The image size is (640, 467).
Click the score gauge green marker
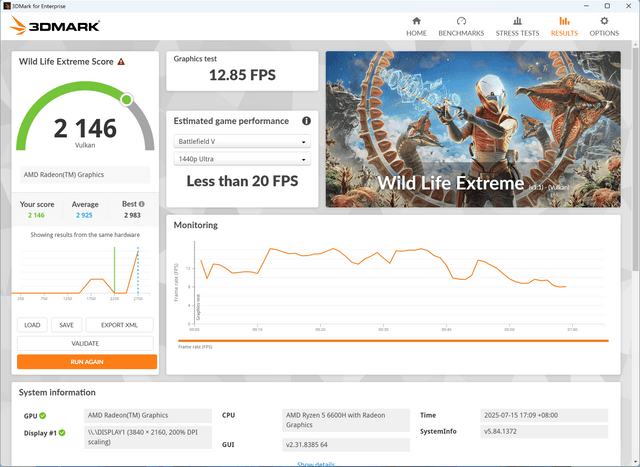coord(127,99)
